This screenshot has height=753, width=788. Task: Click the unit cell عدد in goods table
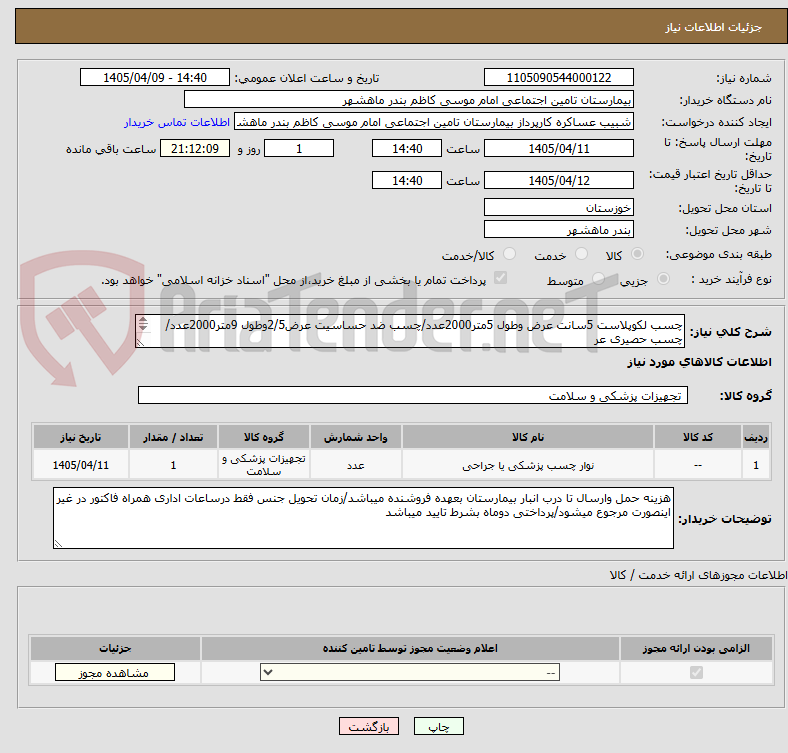pos(356,465)
